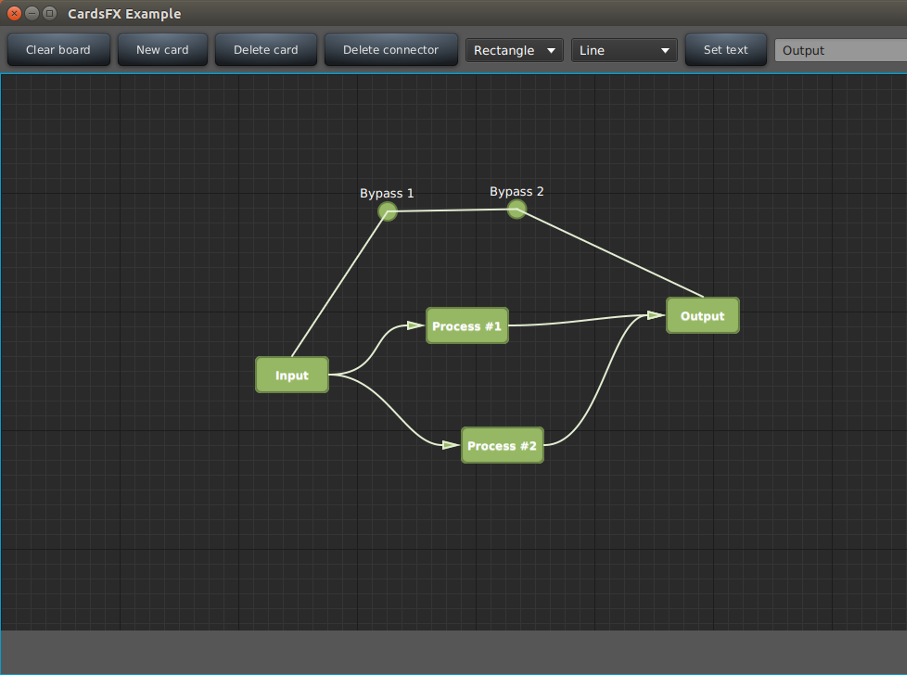Focus the text field containing Output

pos(840,50)
